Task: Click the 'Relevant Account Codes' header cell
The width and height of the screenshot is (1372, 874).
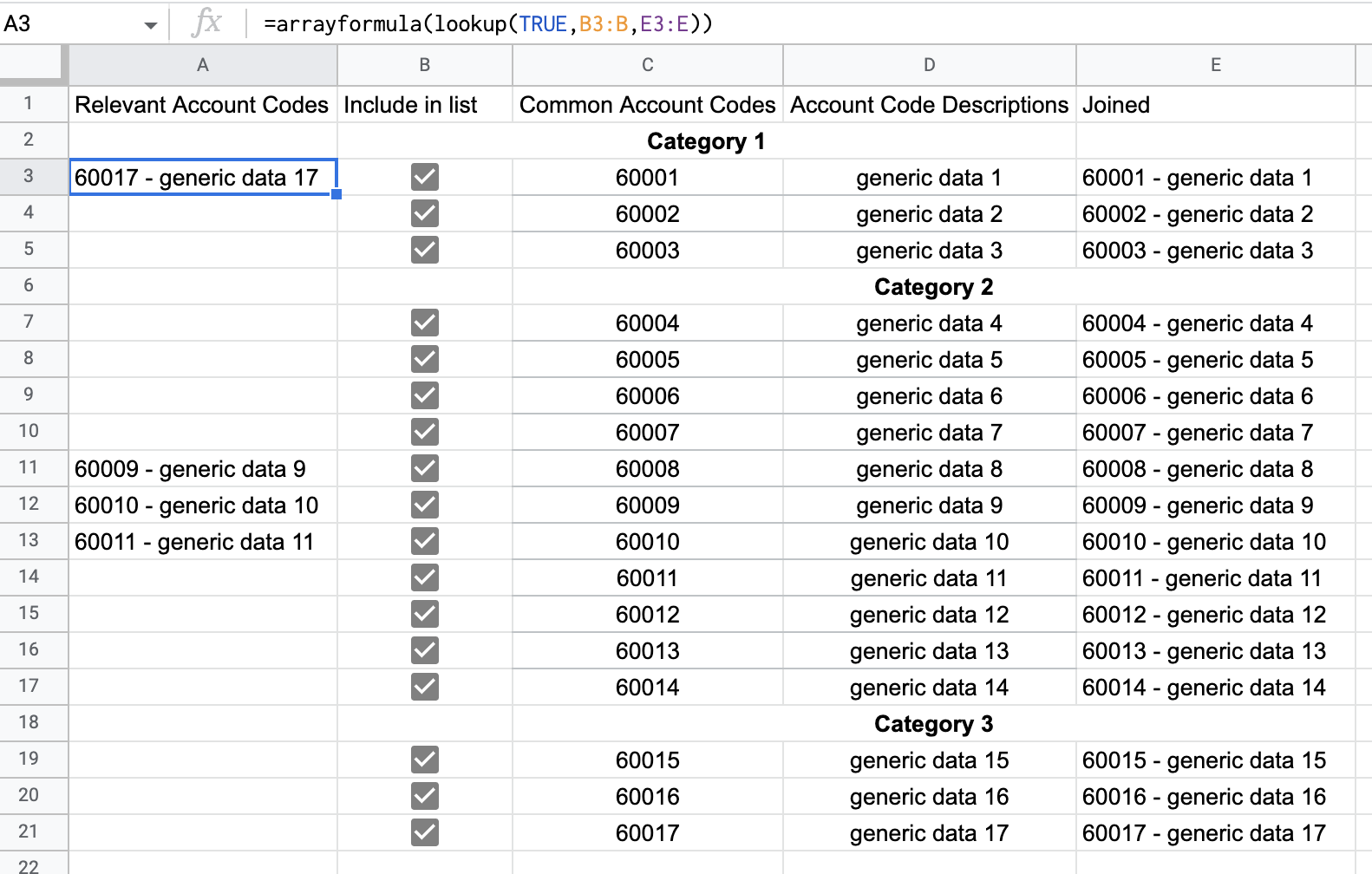Action: (203, 104)
